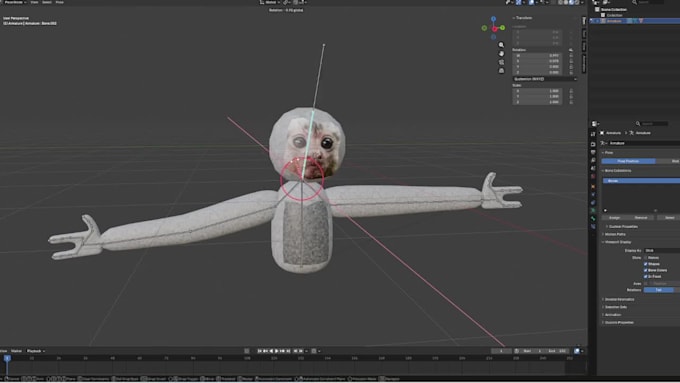Viewport: 680px width, 383px height.
Task: Open the Marker menu in timeline
Action: 16,351
